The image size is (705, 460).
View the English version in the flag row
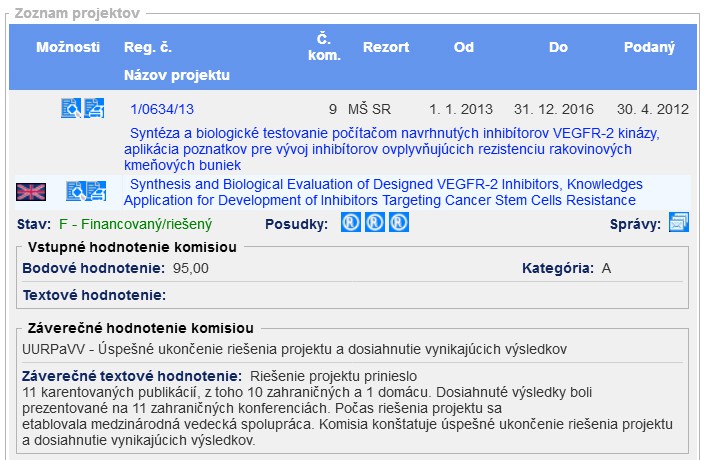76,191
